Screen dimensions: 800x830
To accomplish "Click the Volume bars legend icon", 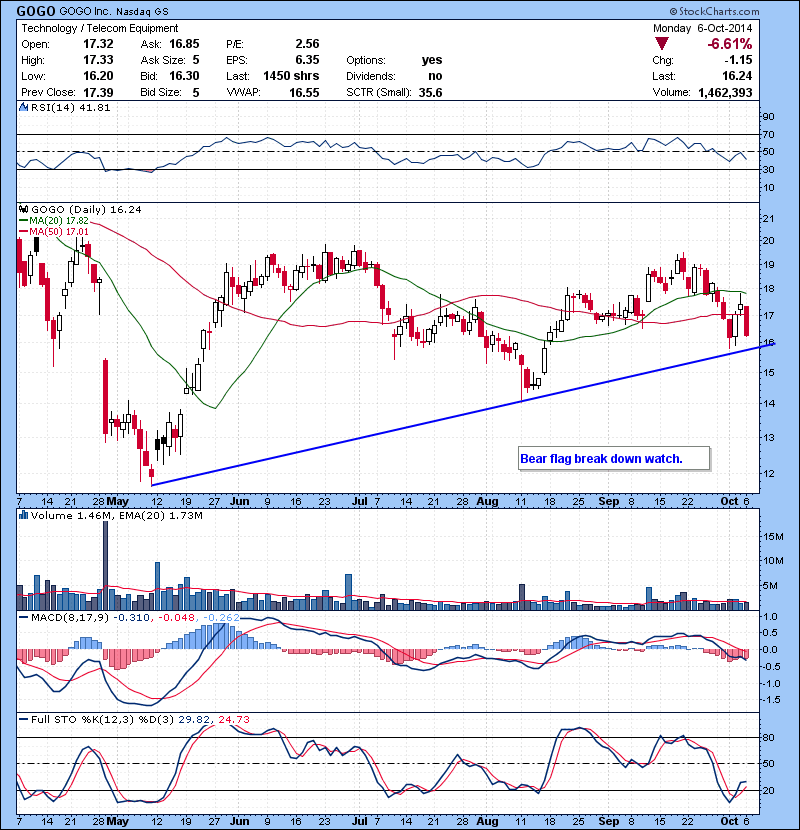I will tap(23, 515).
